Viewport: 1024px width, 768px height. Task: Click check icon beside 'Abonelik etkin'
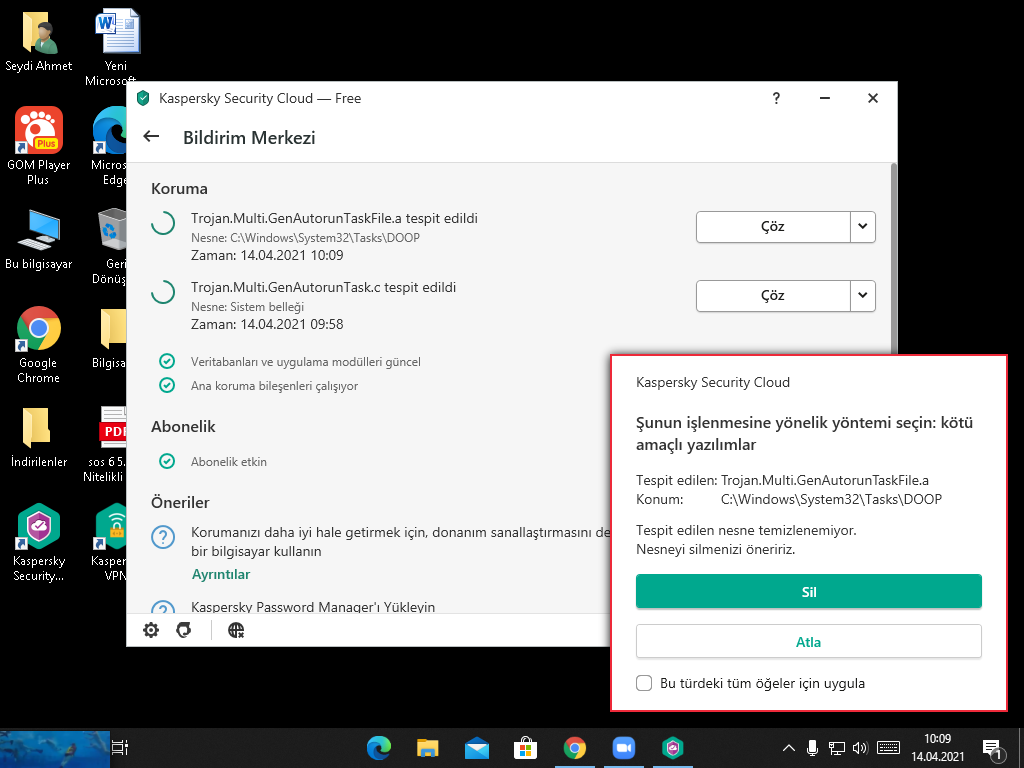(167, 461)
